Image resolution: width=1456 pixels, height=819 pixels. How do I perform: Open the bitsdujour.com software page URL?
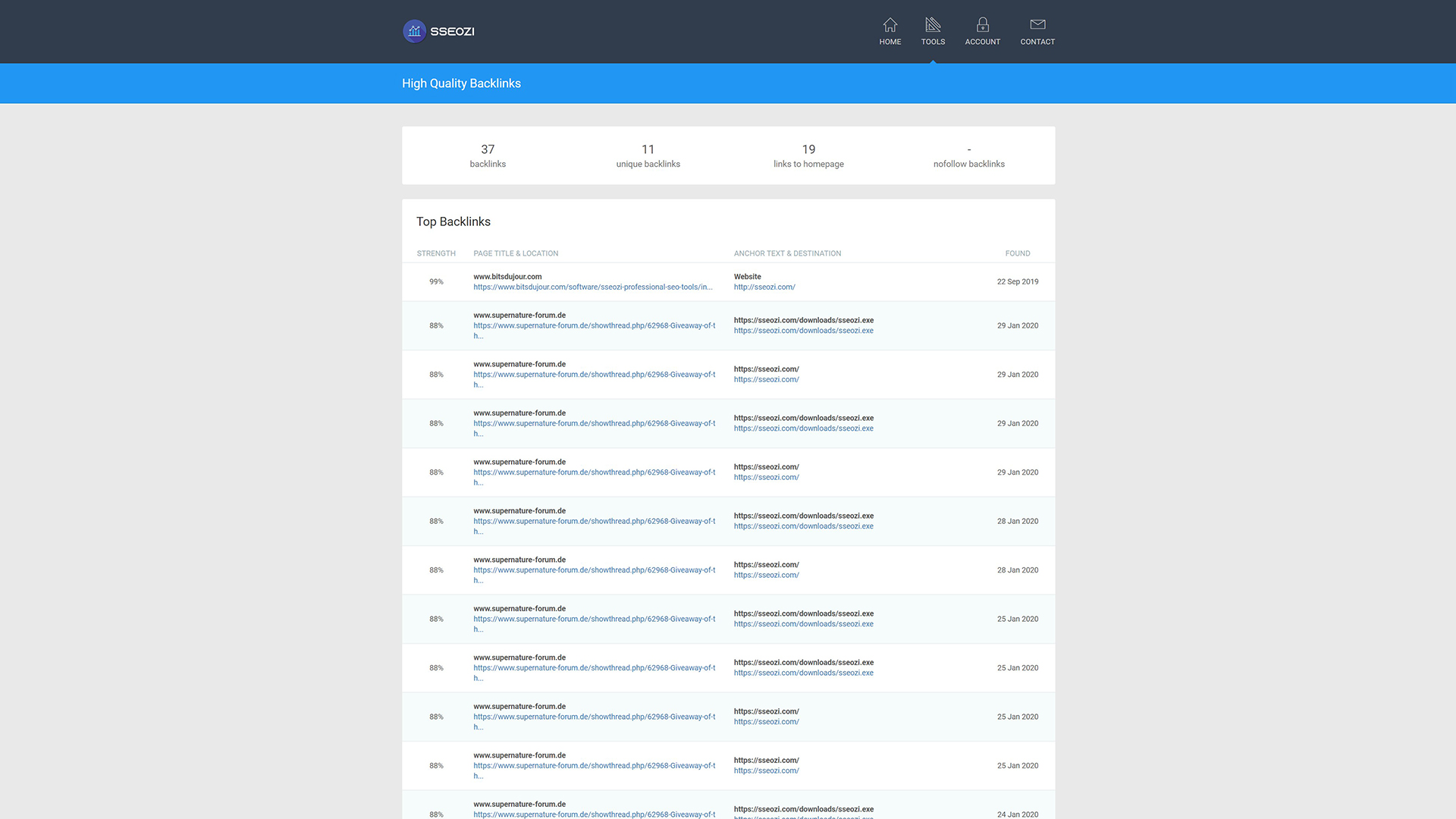point(593,287)
